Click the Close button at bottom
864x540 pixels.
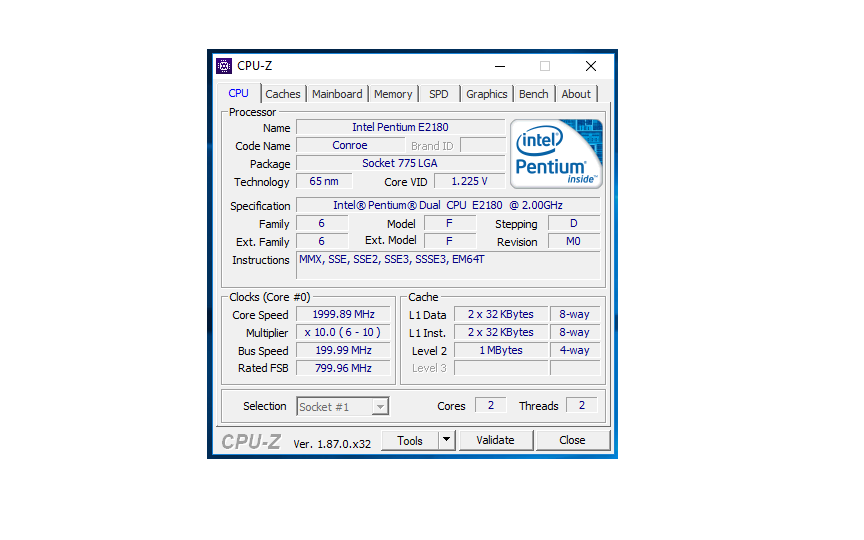click(572, 440)
